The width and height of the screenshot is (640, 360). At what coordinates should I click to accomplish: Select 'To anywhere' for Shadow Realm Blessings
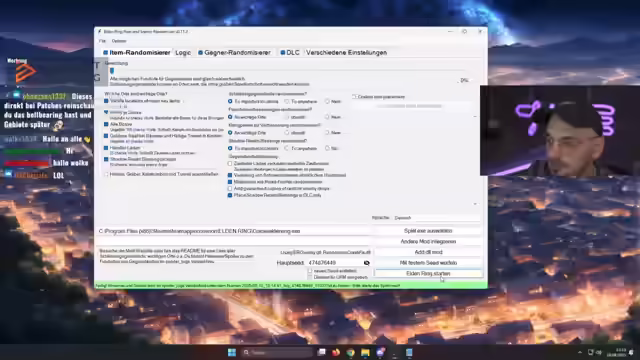click(287, 148)
